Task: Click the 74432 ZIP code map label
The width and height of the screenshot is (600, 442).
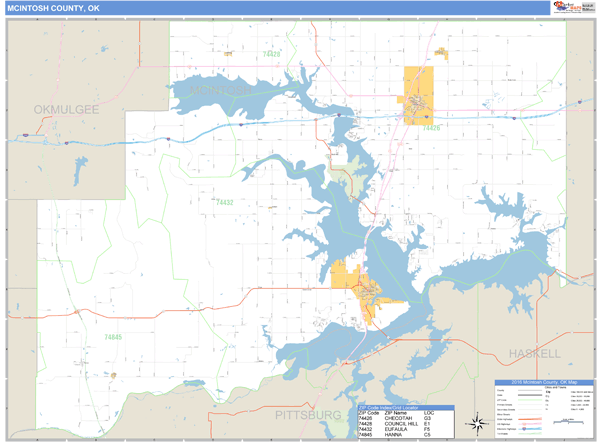Action: [225, 202]
